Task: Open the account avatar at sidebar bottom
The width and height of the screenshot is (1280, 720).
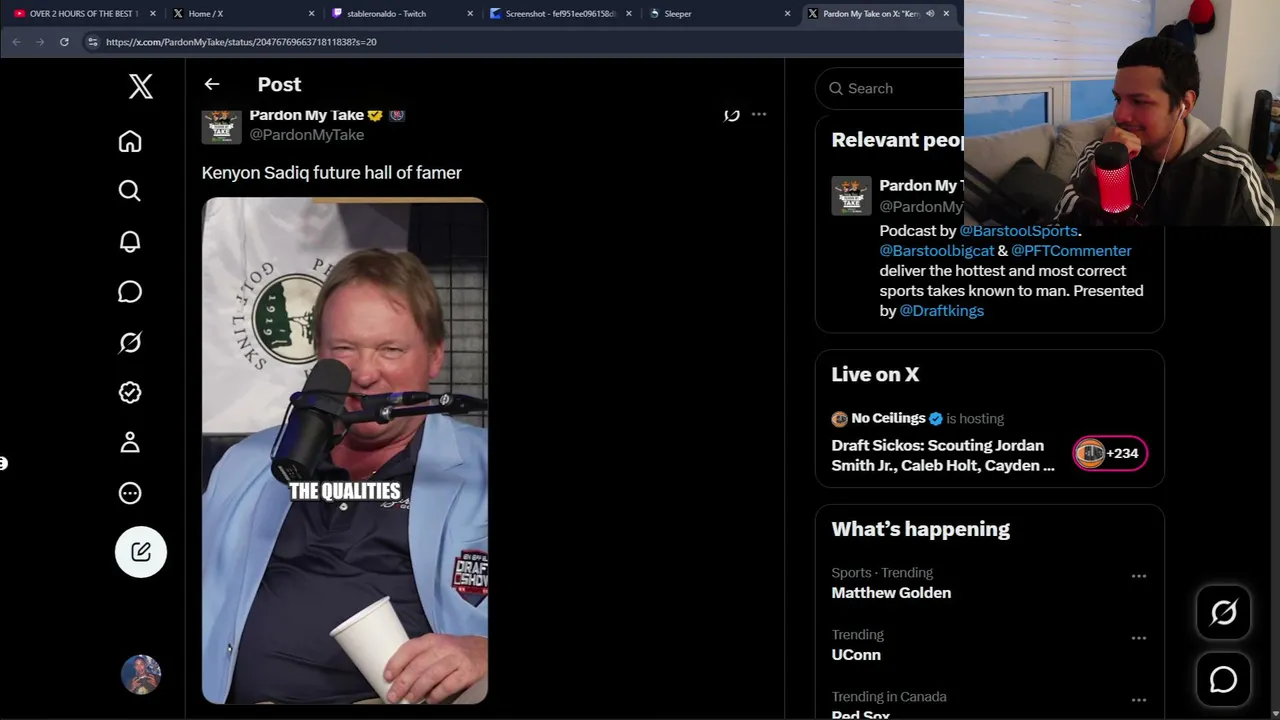Action: (141, 675)
